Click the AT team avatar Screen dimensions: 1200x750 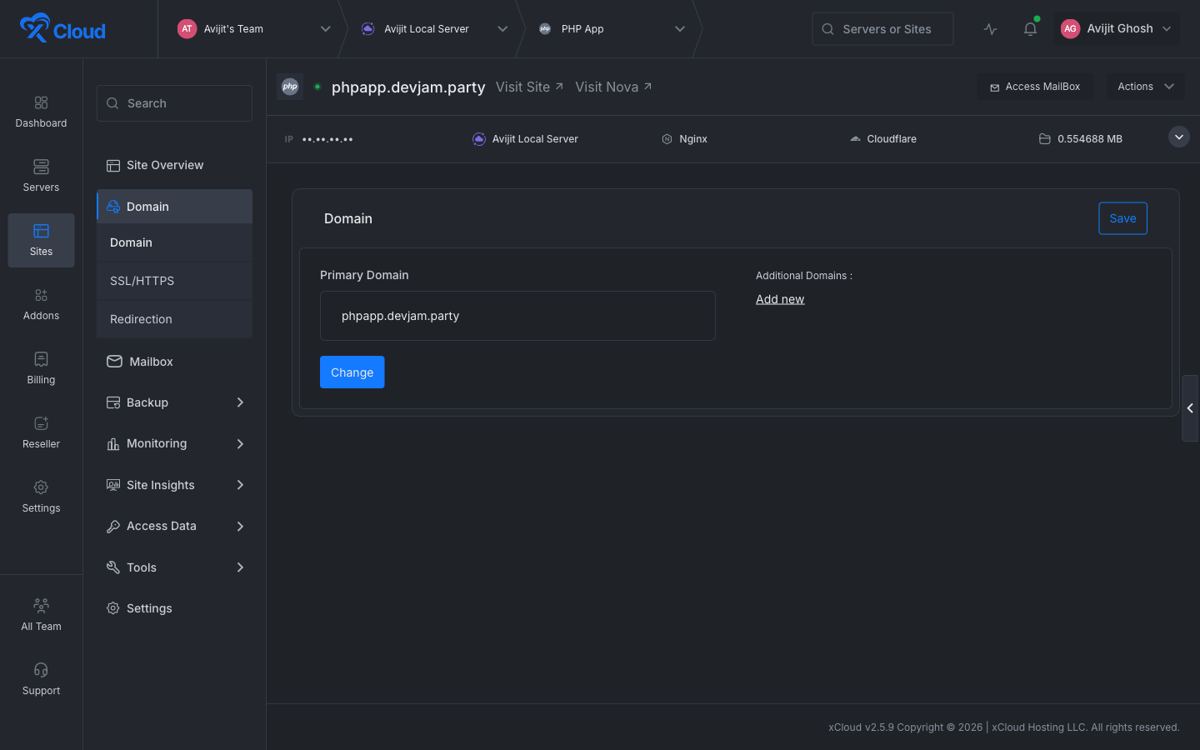pos(187,29)
